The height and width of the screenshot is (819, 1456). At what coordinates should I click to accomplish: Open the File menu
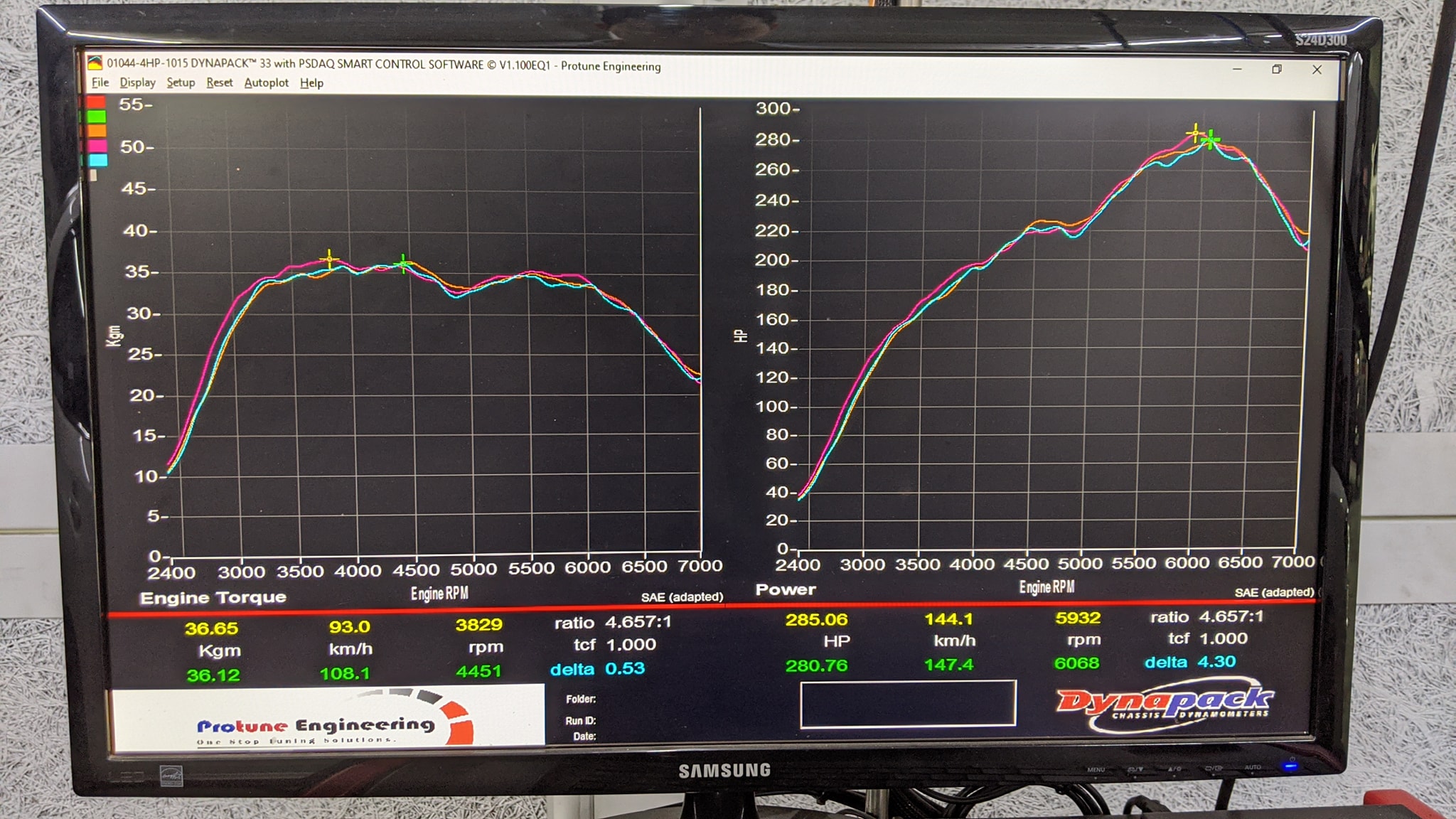[x=100, y=82]
